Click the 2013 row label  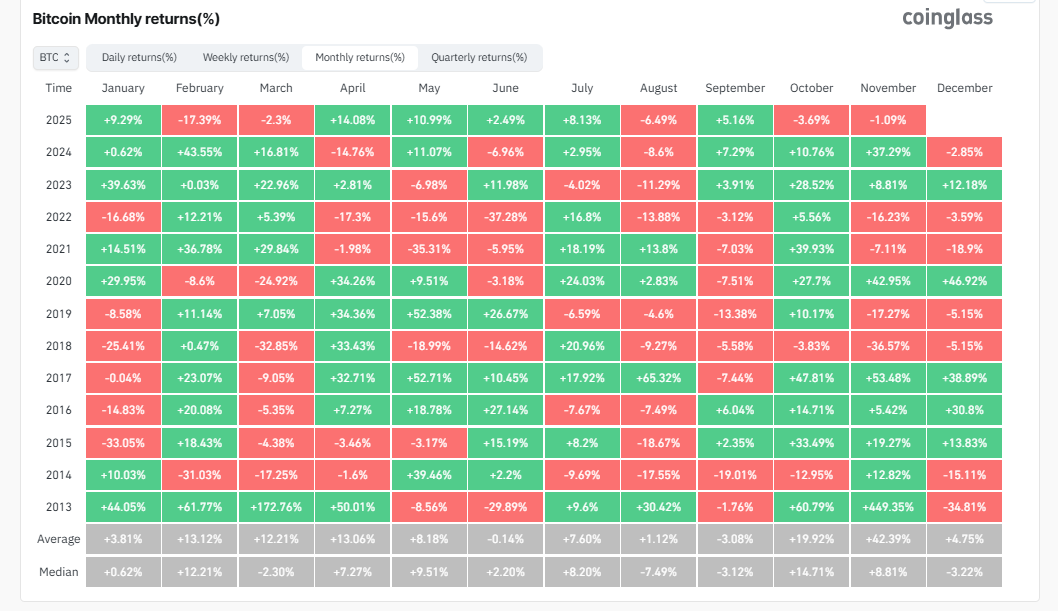click(x=58, y=507)
